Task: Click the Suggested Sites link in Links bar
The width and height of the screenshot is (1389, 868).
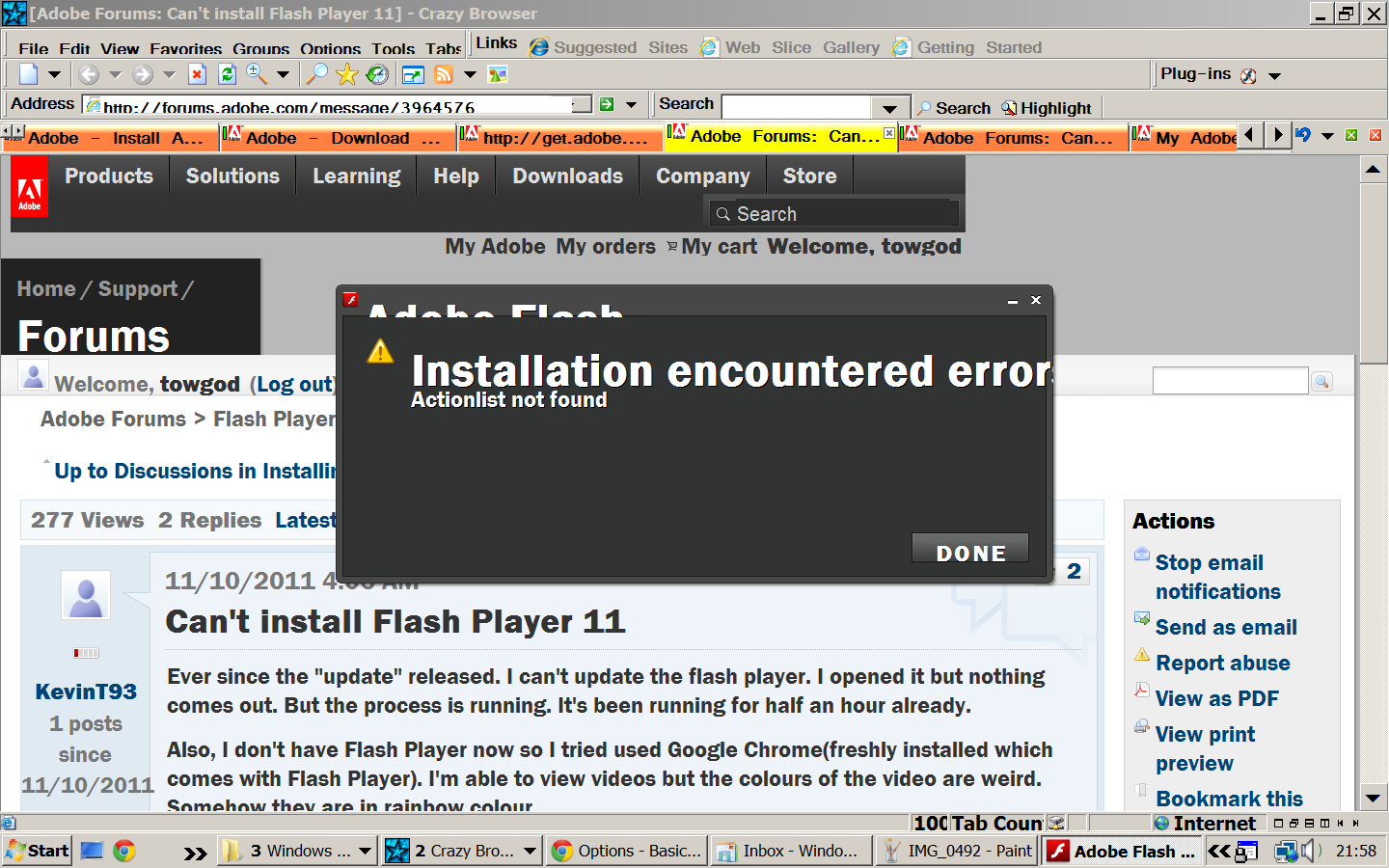Action: (608, 47)
